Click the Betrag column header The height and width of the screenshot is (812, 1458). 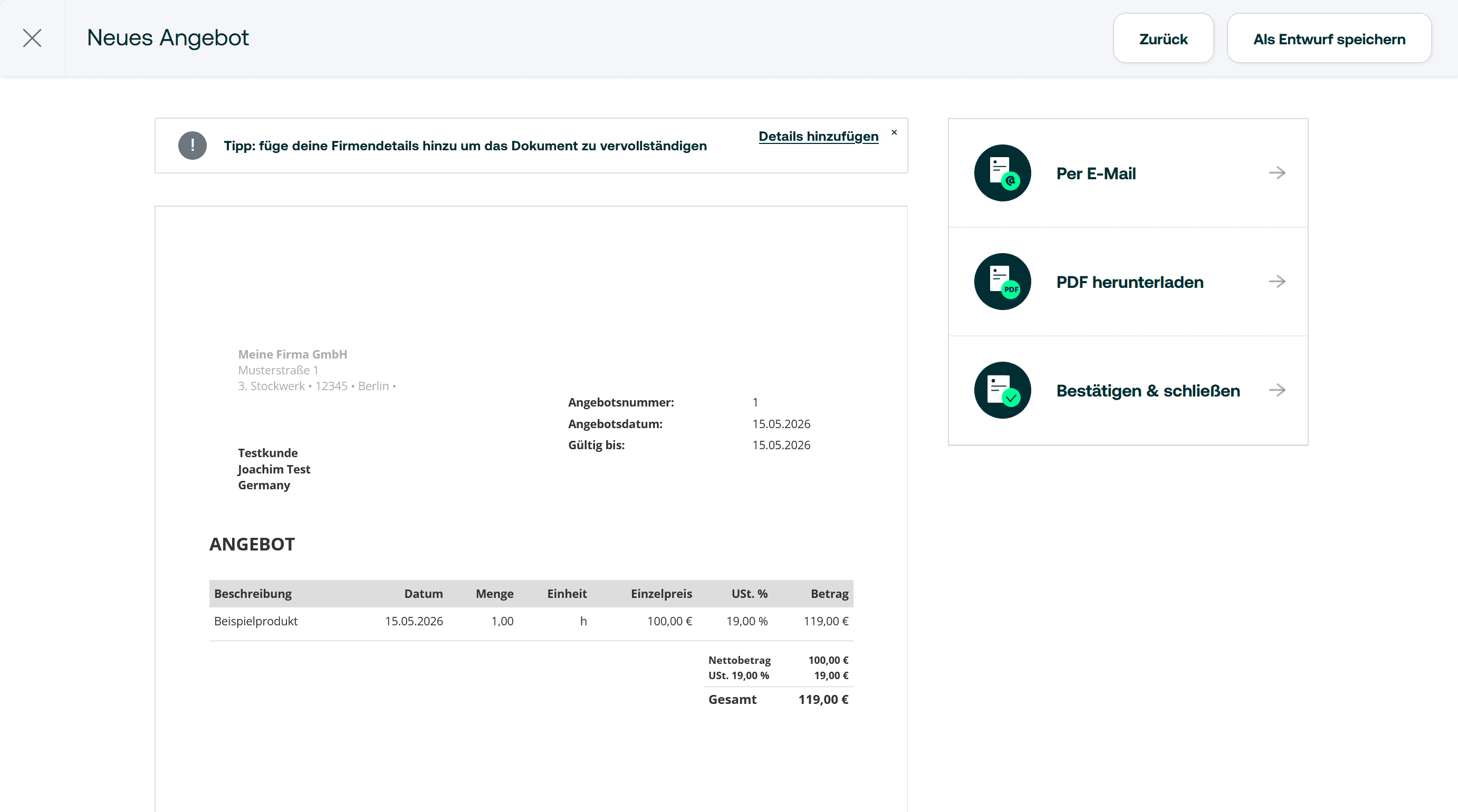(829, 594)
